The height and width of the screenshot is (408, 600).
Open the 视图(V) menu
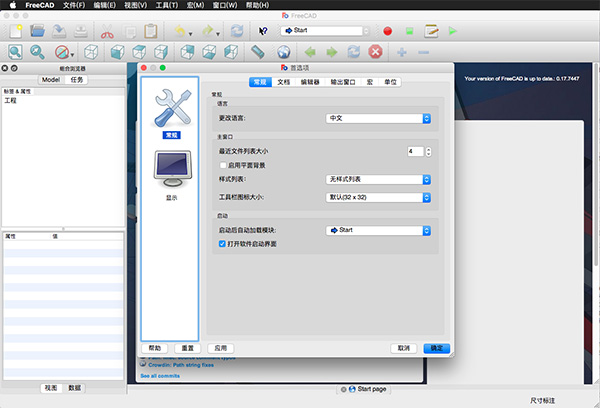coord(135,5)
